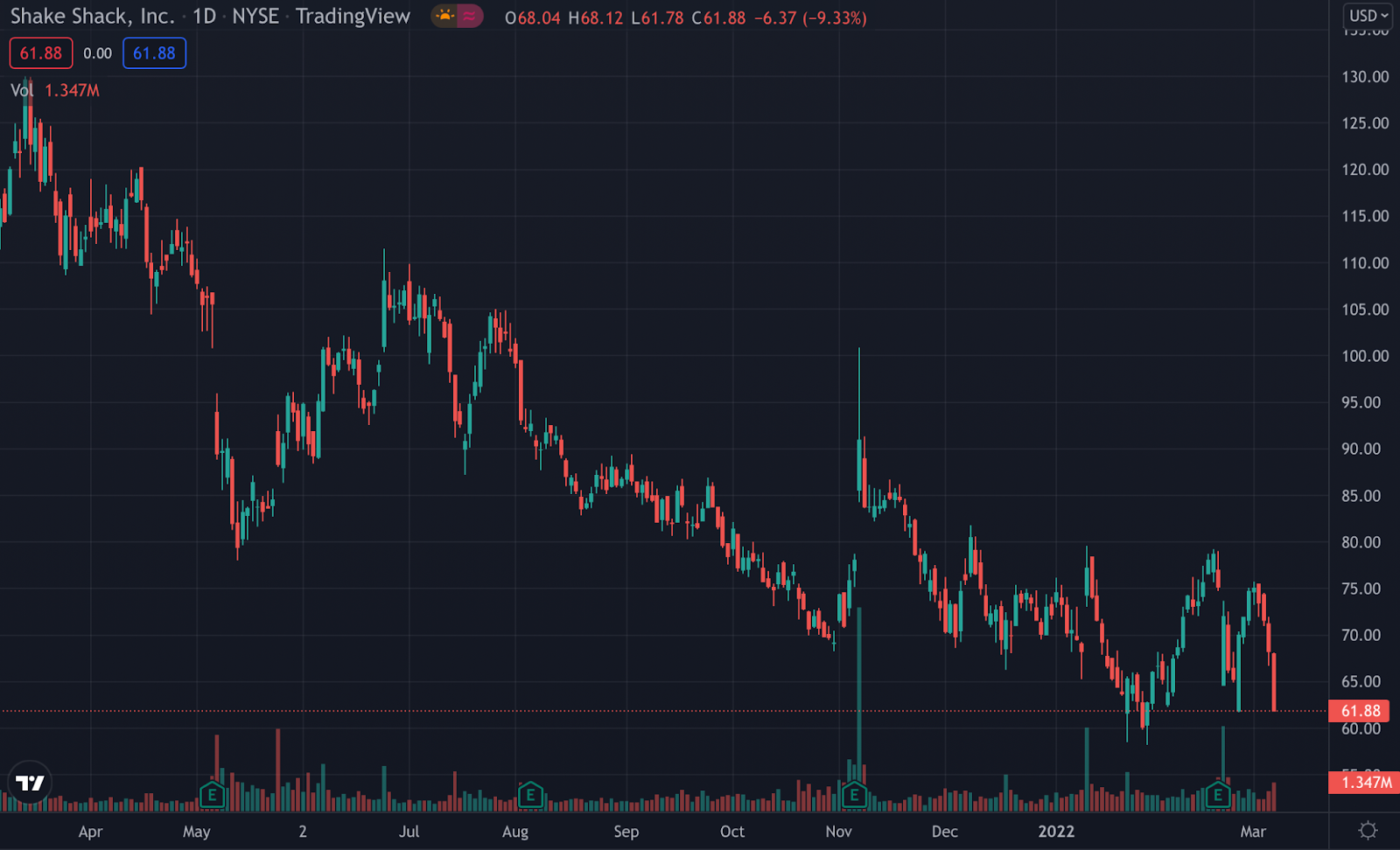Image resolution: width=1400 pixels, height=850 pixels.
Task: Open the earnings E marker near May
Action: (x=212, y=796)
